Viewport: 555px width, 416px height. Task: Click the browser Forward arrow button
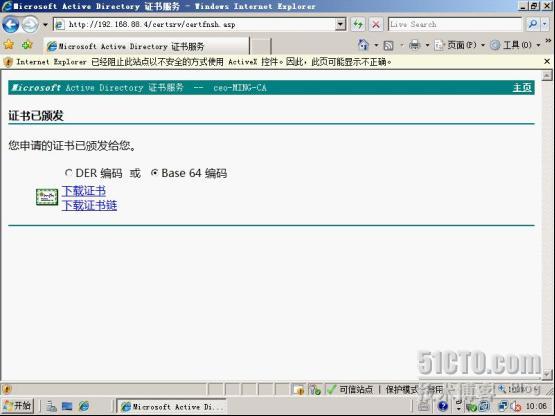click(30, 24)
